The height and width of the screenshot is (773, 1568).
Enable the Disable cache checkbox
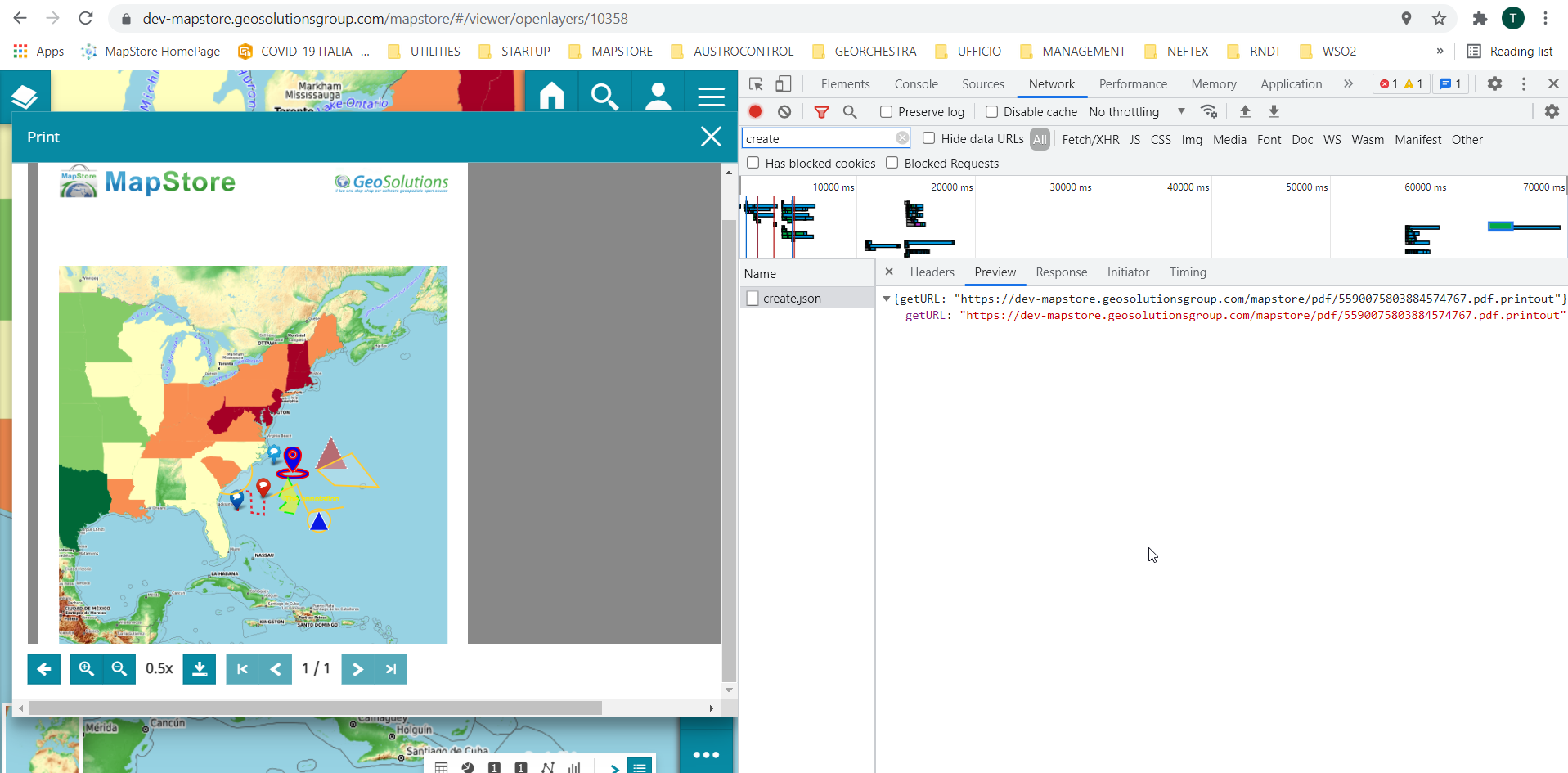991,111
